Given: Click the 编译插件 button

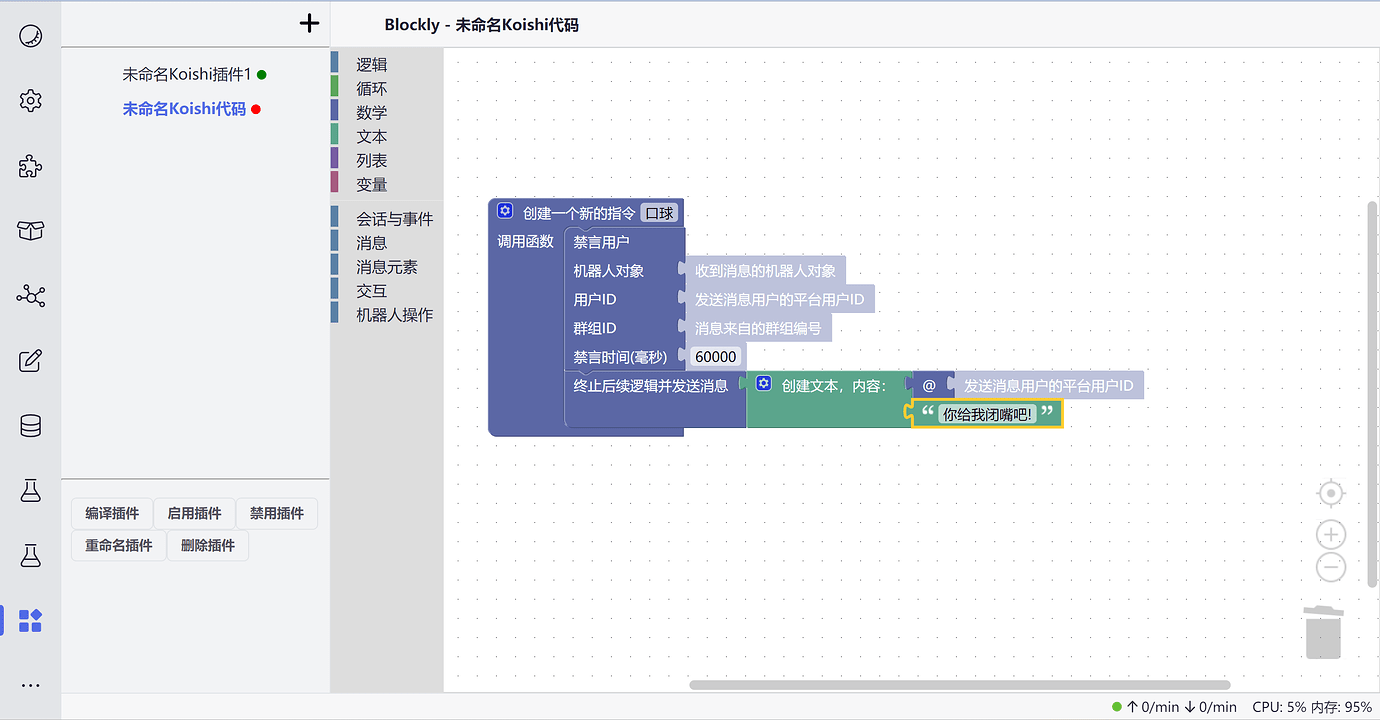Looking at the screenshot, I should tap(112, 513).
